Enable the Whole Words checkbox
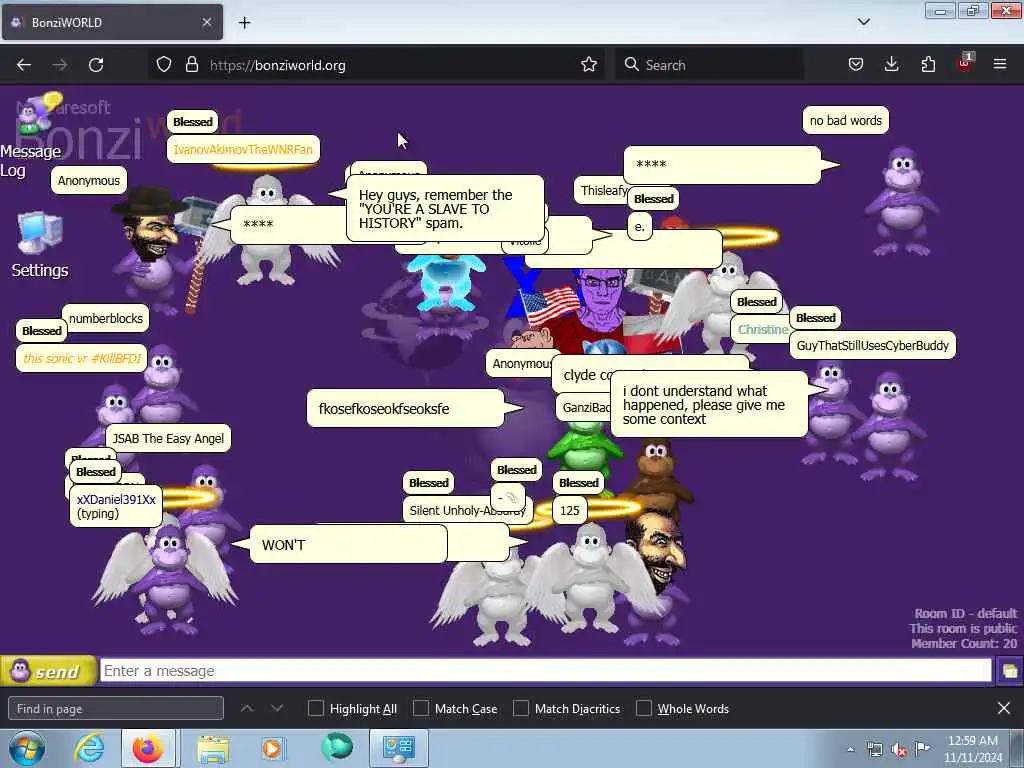This screenshot has height=768, width=1024. click(644, 709)
